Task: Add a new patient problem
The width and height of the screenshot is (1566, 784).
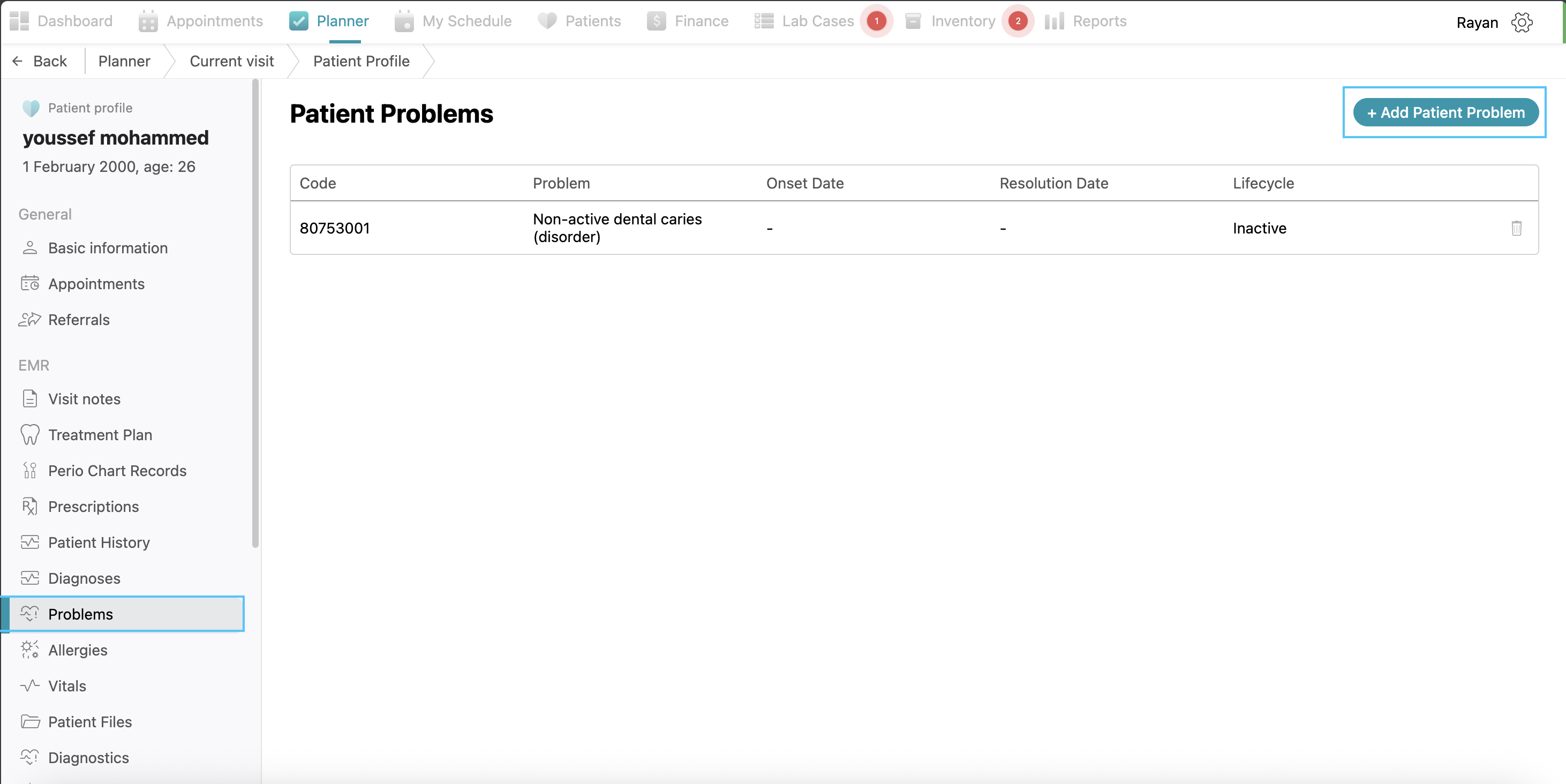Action: pos(1445,112)
